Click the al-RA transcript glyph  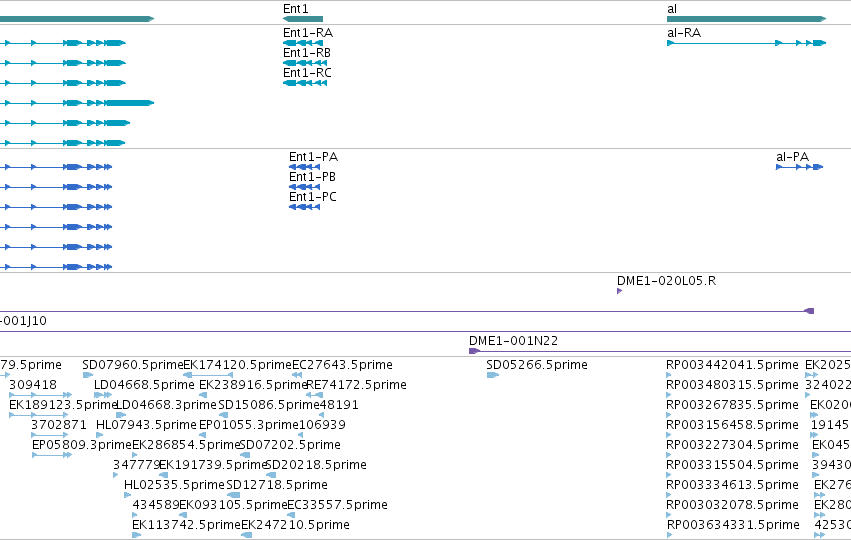pyautogui.click(x=746, y=43)
